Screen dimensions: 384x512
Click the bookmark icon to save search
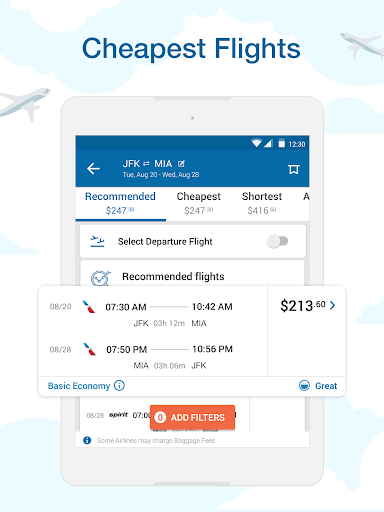[x=294, y=169]
